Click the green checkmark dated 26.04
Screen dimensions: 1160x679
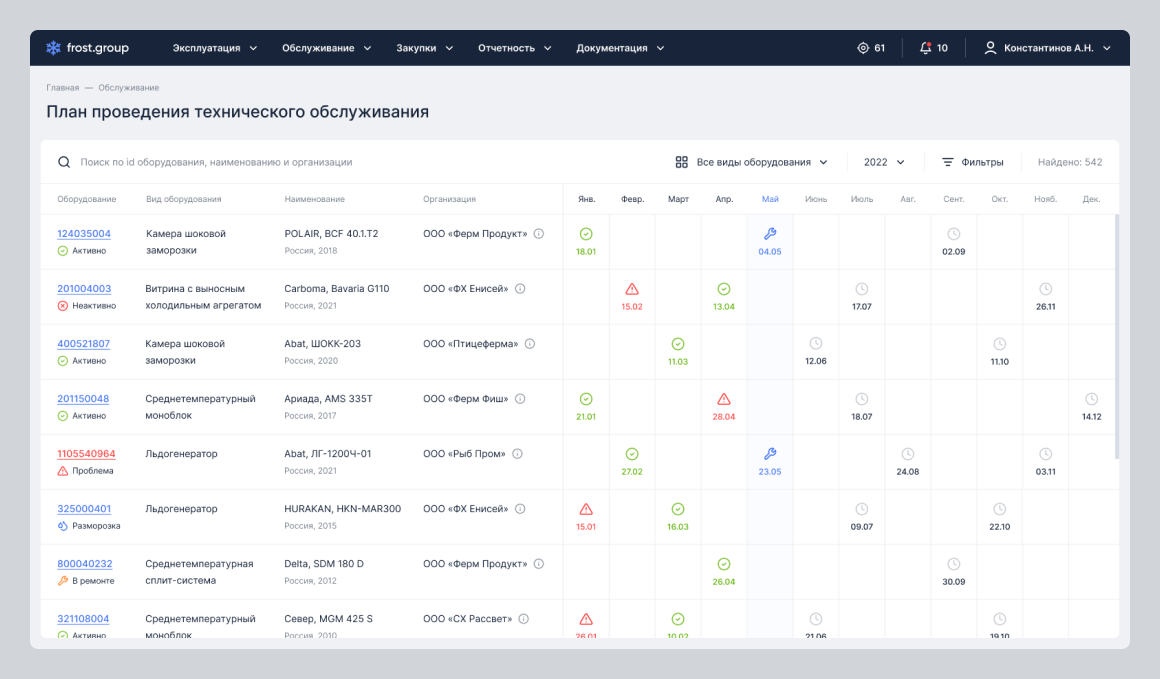click(x=724, y=564)
